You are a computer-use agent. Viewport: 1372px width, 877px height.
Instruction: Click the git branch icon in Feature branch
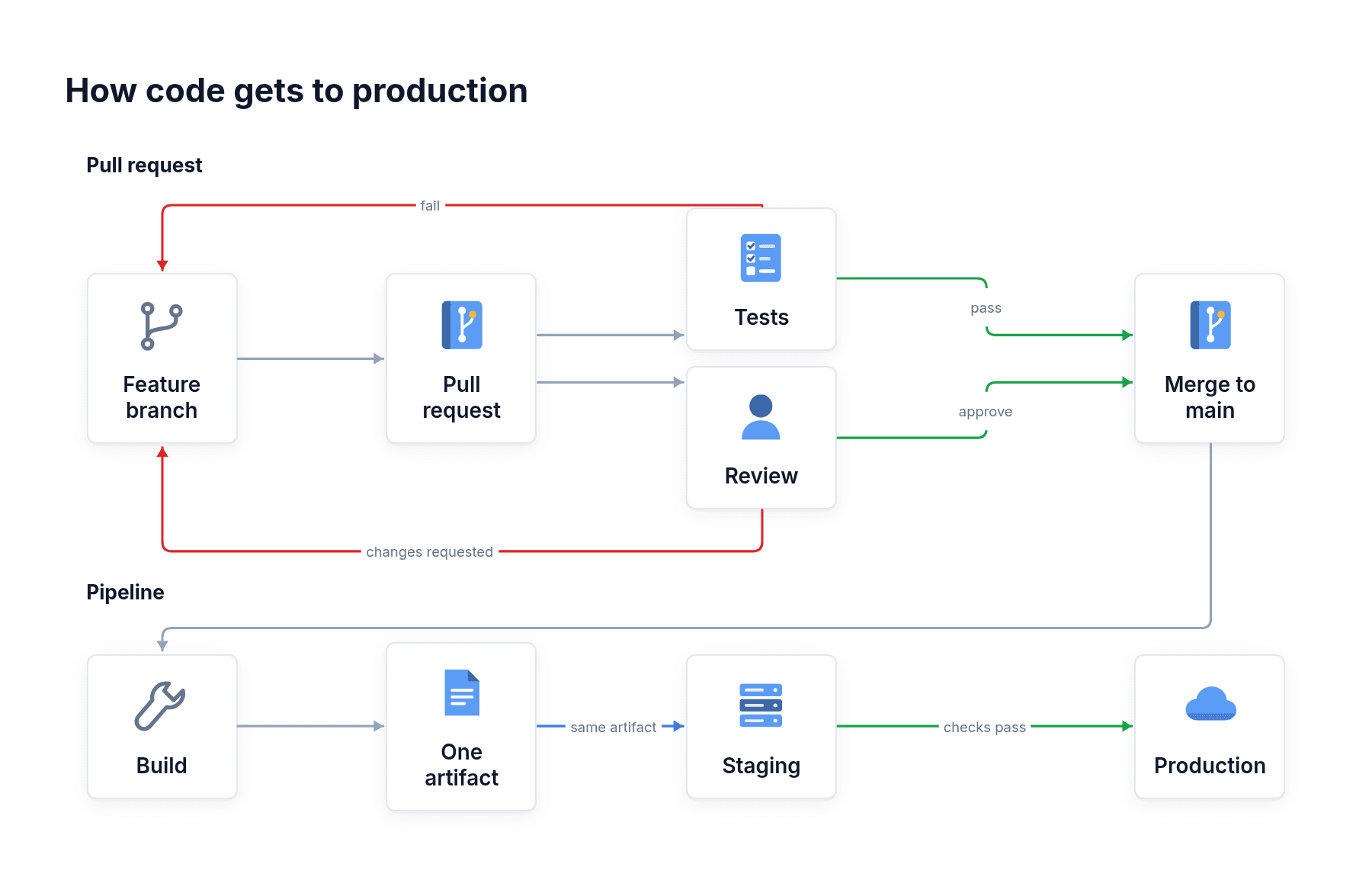(162, 326)
